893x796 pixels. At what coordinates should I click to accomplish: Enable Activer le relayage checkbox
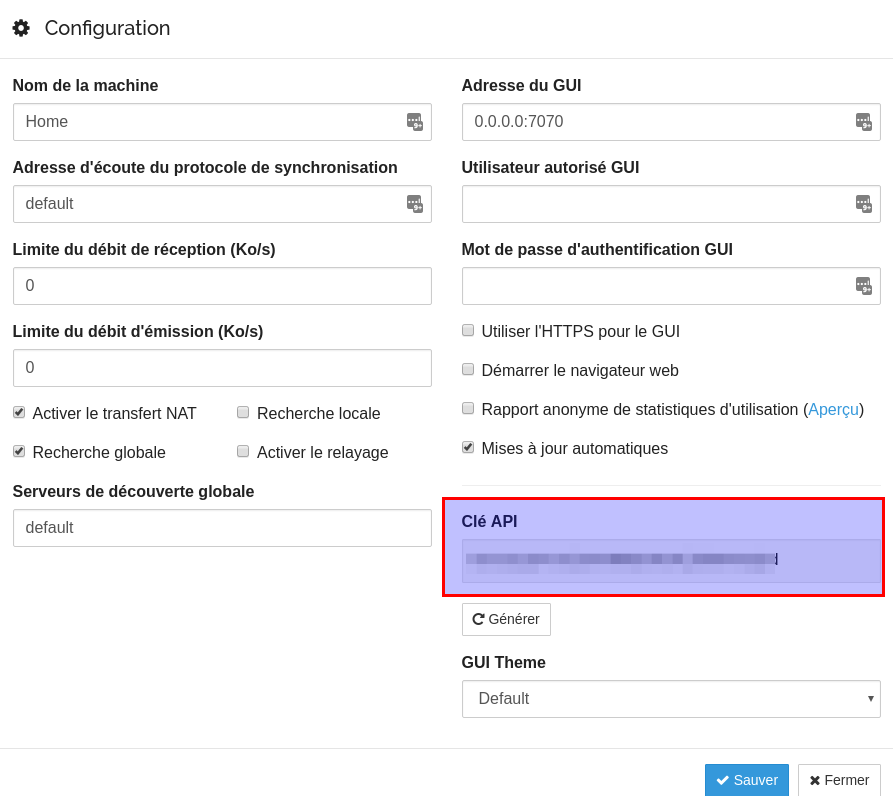243,452
